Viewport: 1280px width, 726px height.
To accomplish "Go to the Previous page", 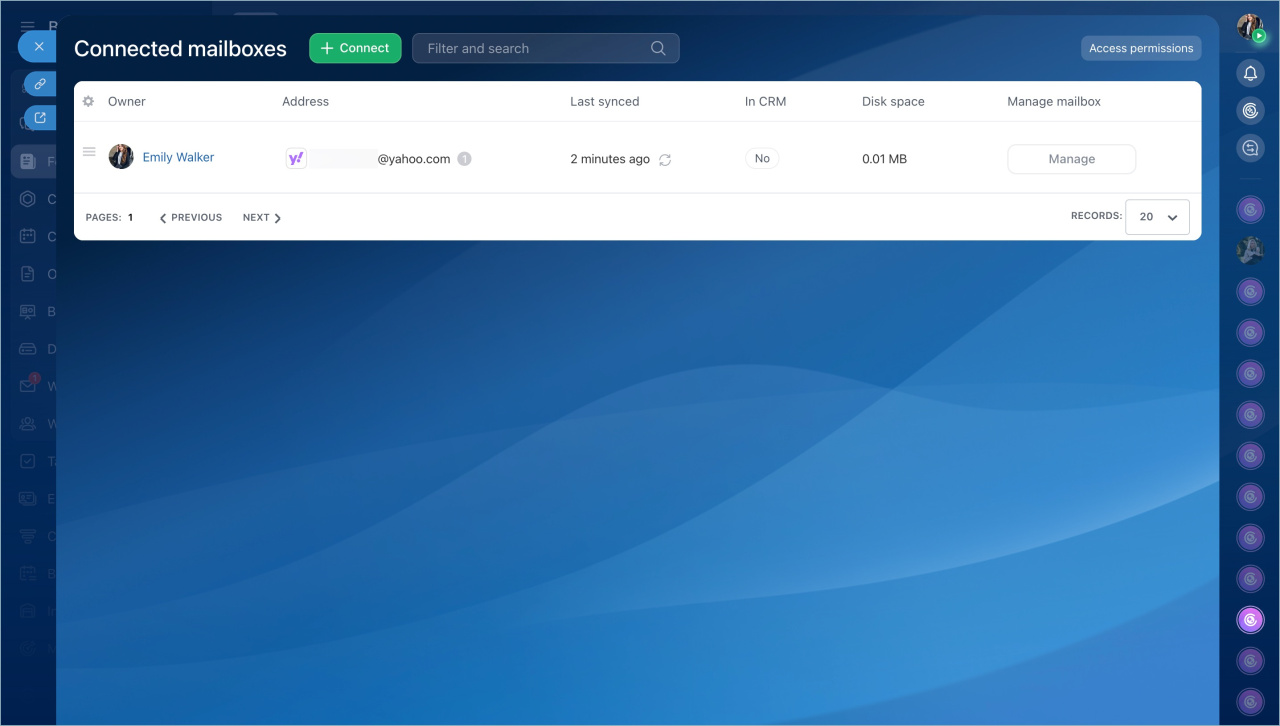I will point(191,218).
